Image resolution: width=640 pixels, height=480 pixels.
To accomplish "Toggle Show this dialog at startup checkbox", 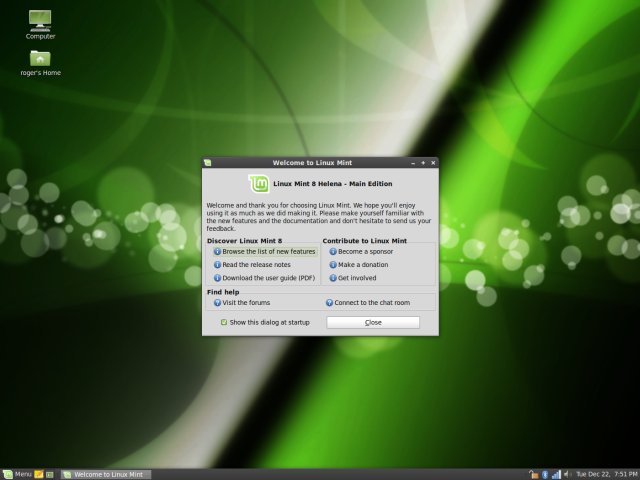I will (224, 322).
